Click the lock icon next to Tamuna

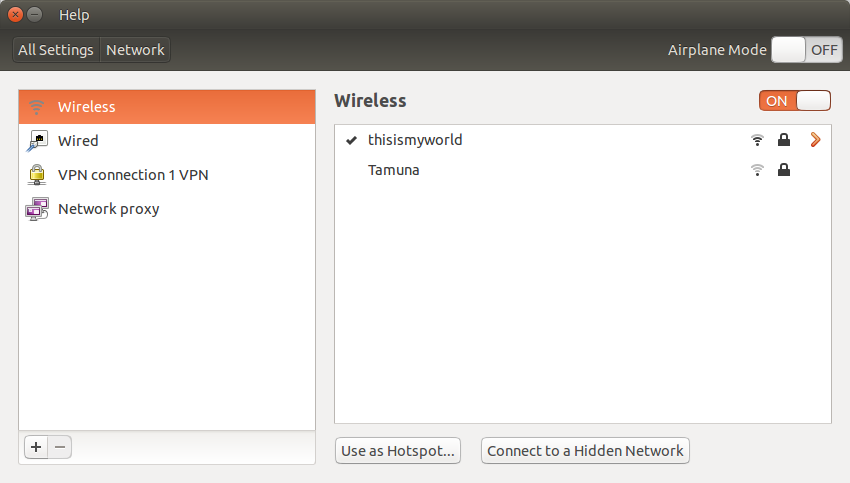pos(784,170)
